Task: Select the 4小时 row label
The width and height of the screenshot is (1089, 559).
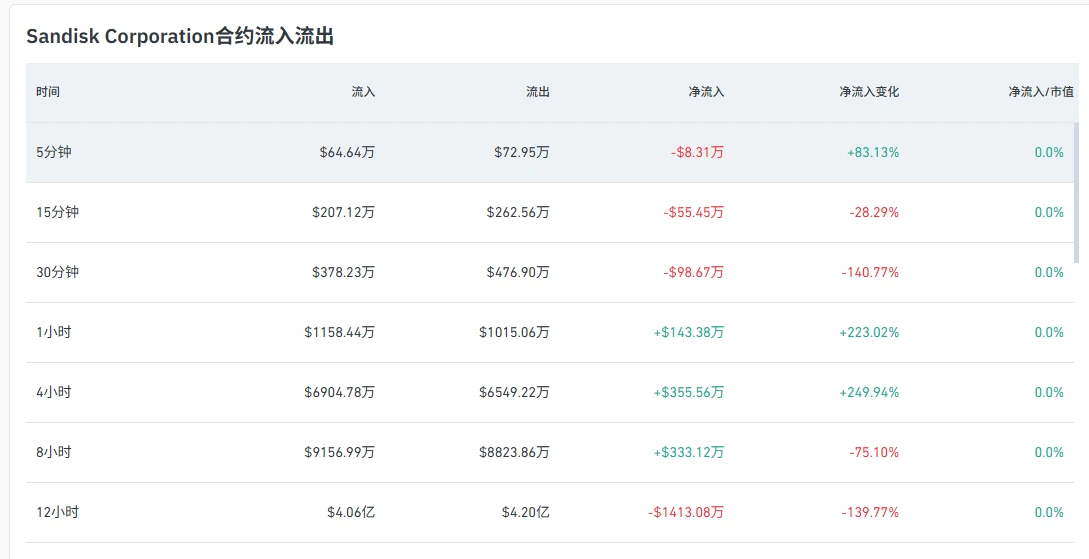Action: pos(53,392)
